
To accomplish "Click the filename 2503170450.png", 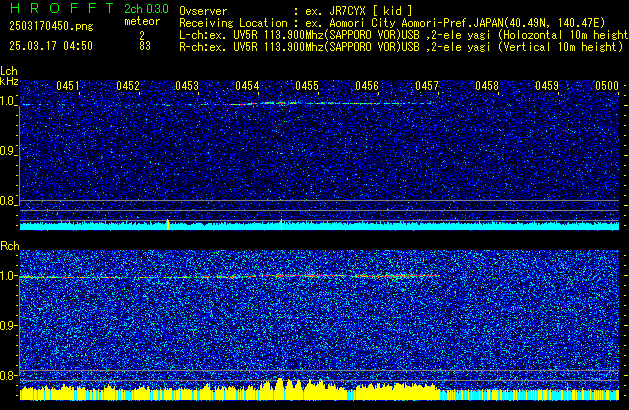I will tap(51, 26).
